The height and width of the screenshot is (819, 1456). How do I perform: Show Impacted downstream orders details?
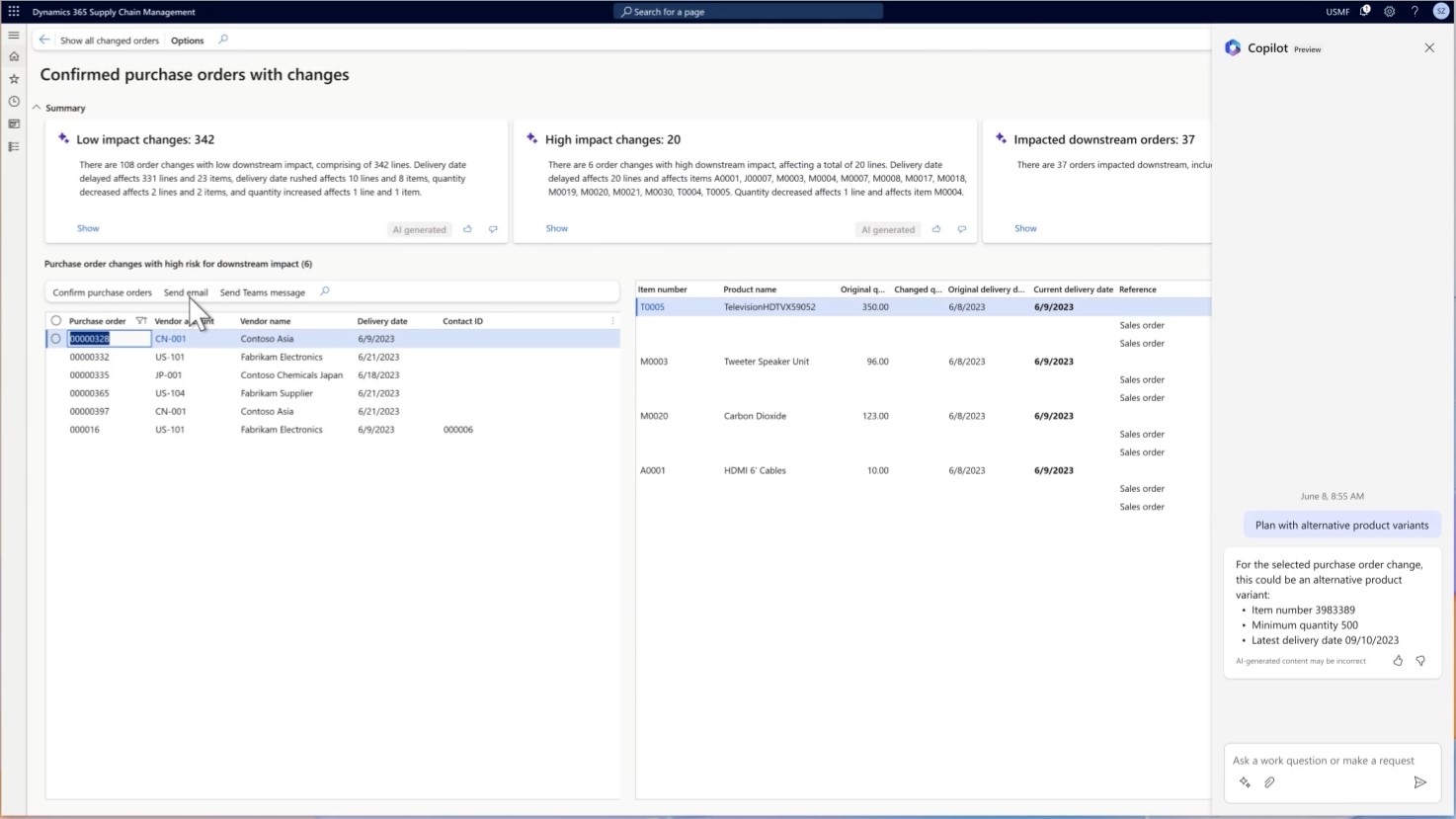(1025, 228)
